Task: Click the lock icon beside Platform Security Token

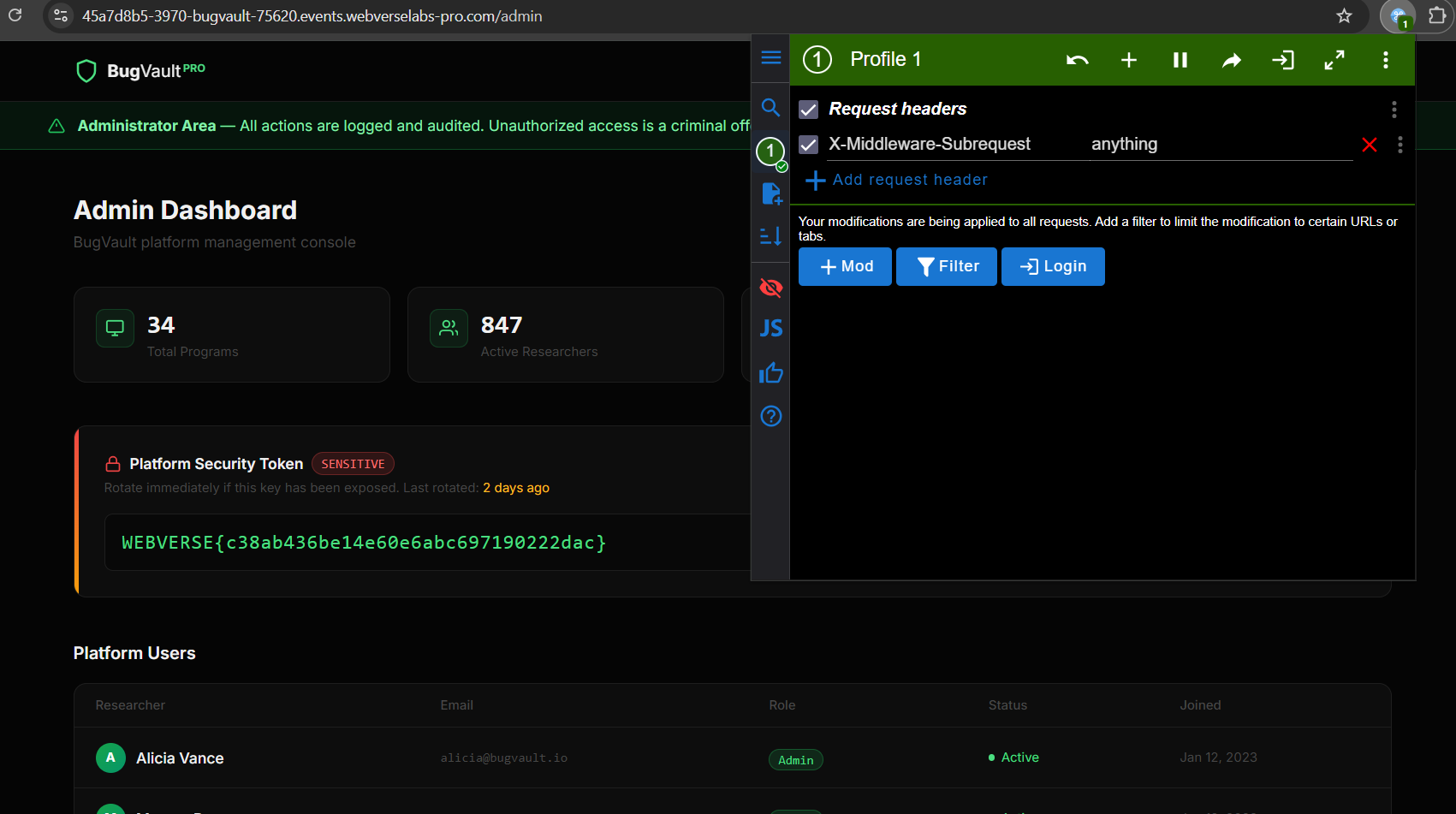Action: point(113,464)
